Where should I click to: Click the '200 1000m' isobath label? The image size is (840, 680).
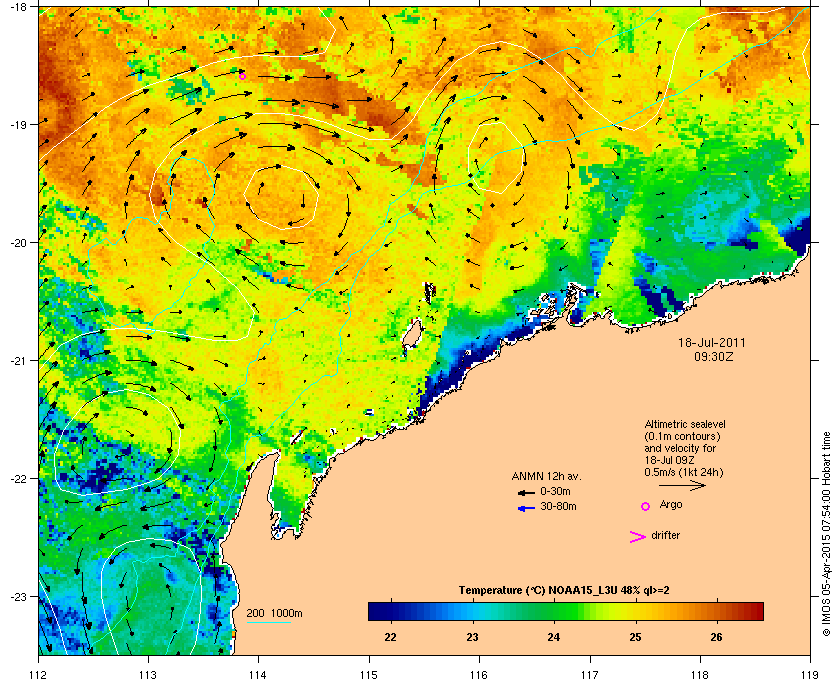click(x=274, y=613)
